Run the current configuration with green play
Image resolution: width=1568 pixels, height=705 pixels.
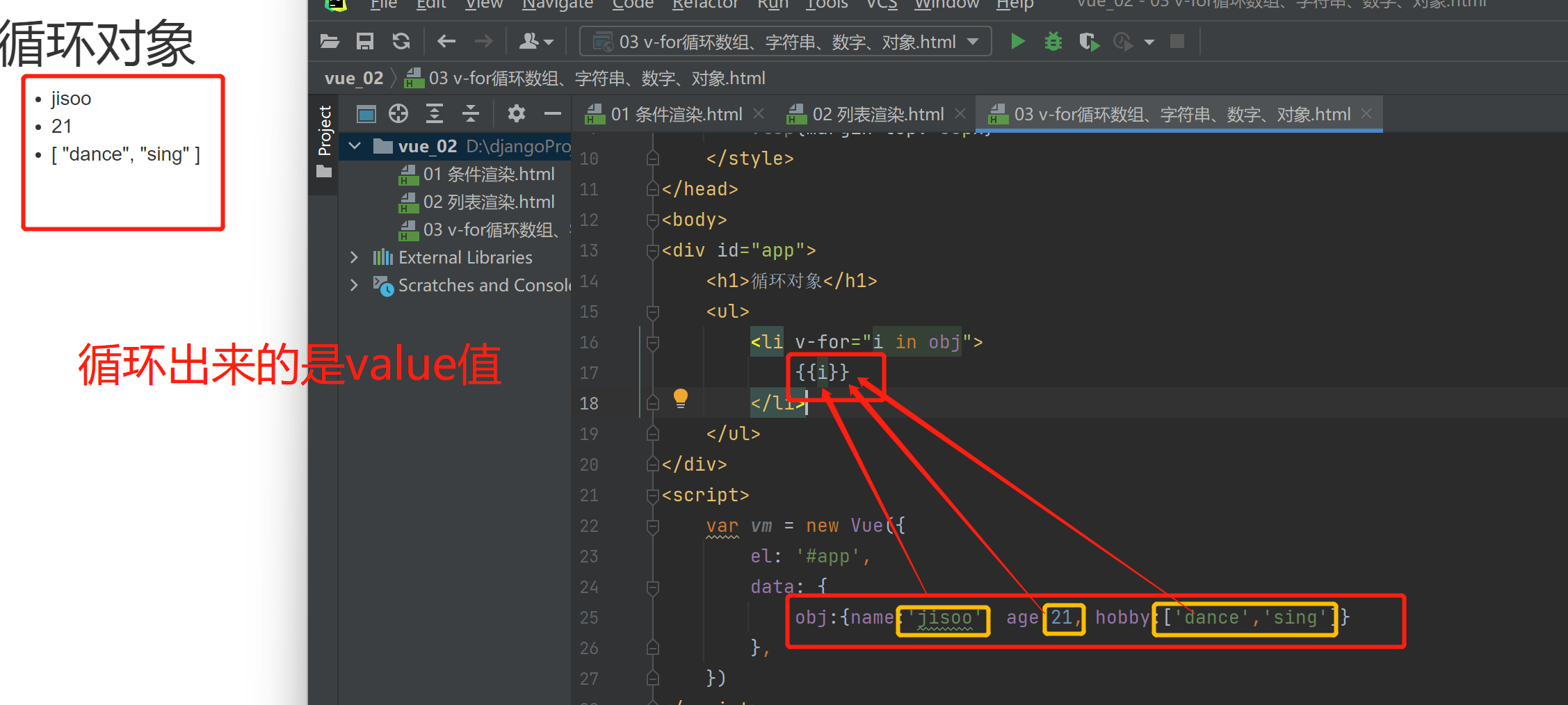coord(1018,42)
